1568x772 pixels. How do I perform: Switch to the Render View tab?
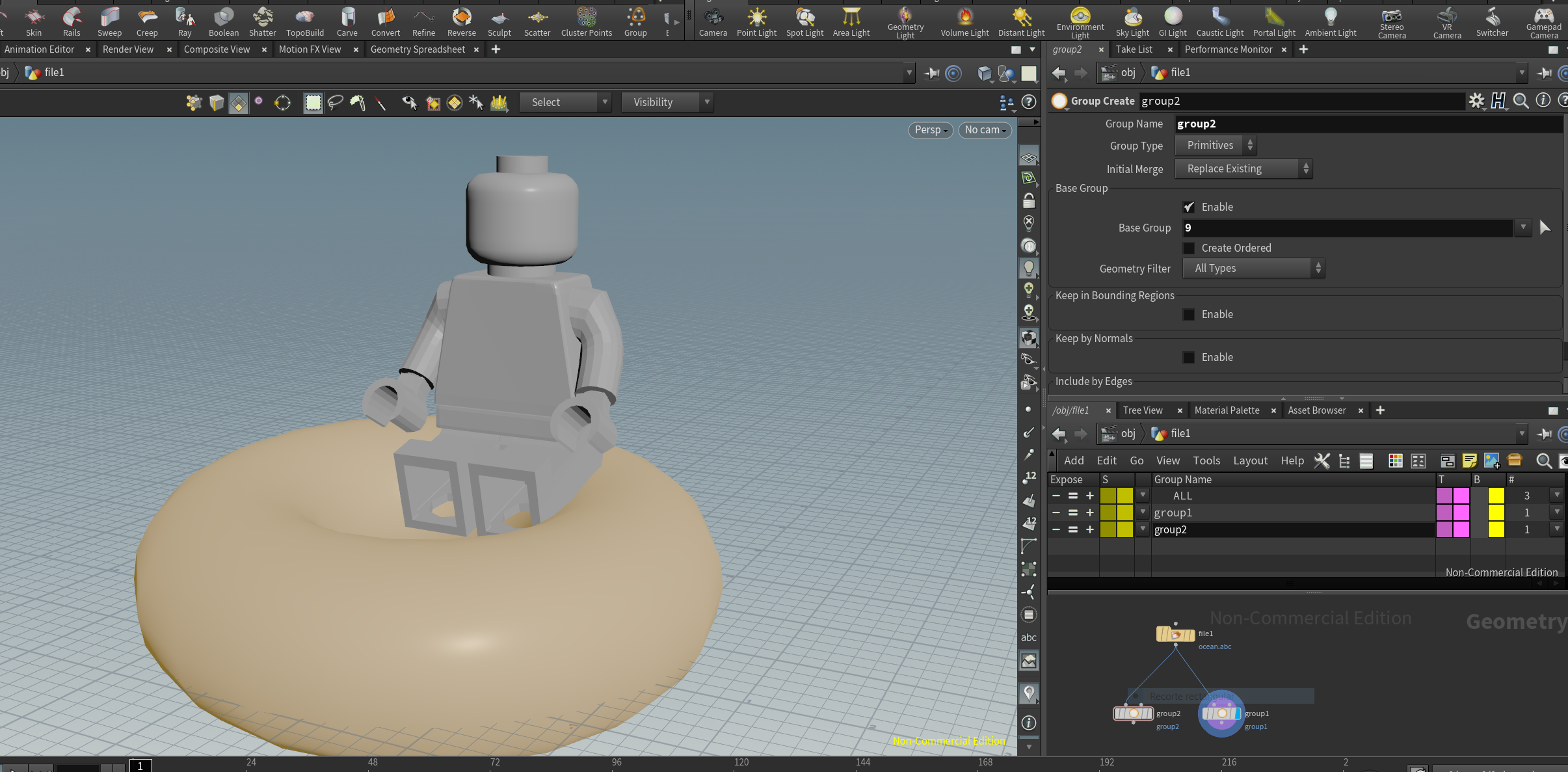[x=128, y=49]
